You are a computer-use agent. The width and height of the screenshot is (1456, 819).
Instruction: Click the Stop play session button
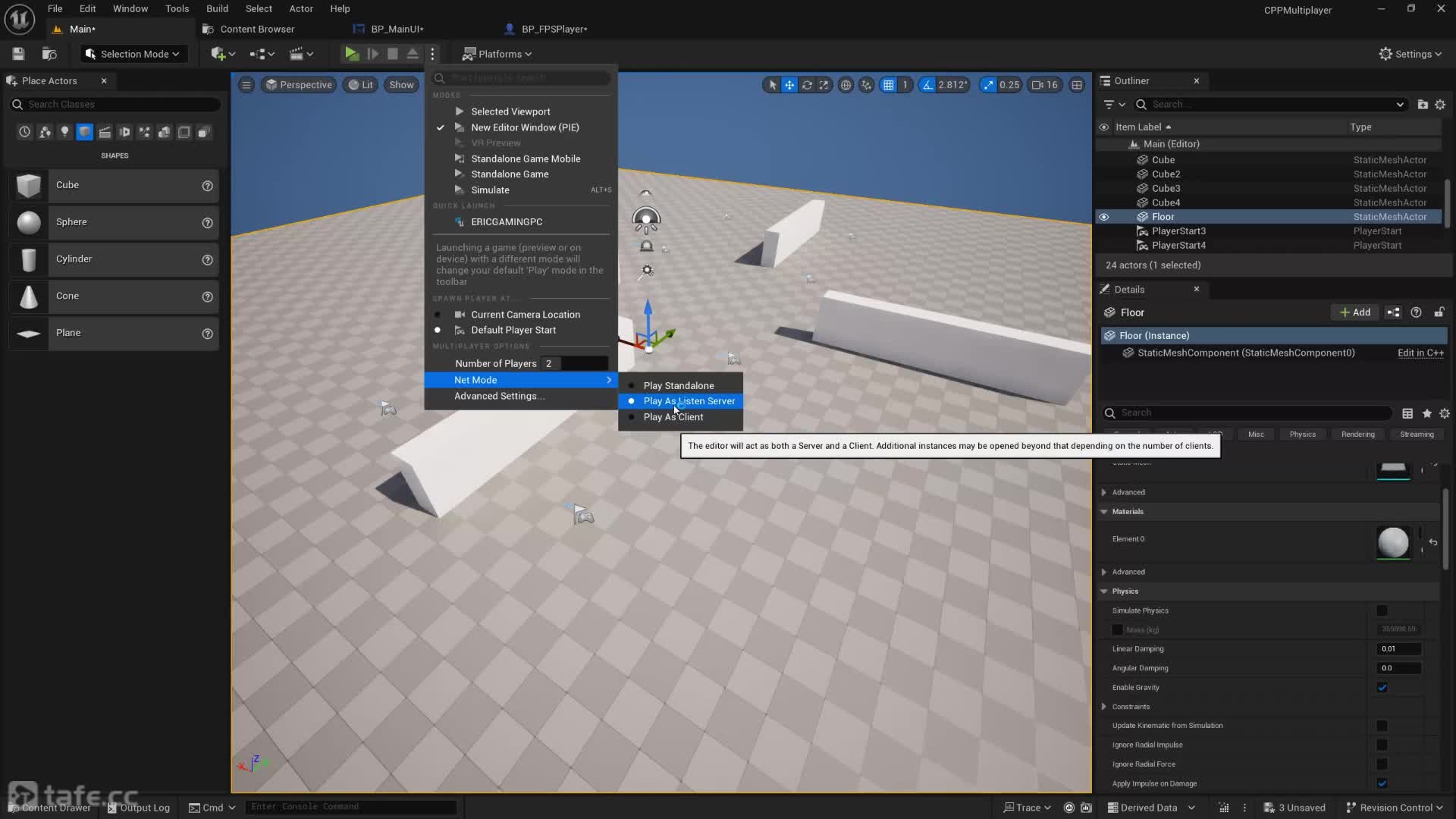point(392,54)
